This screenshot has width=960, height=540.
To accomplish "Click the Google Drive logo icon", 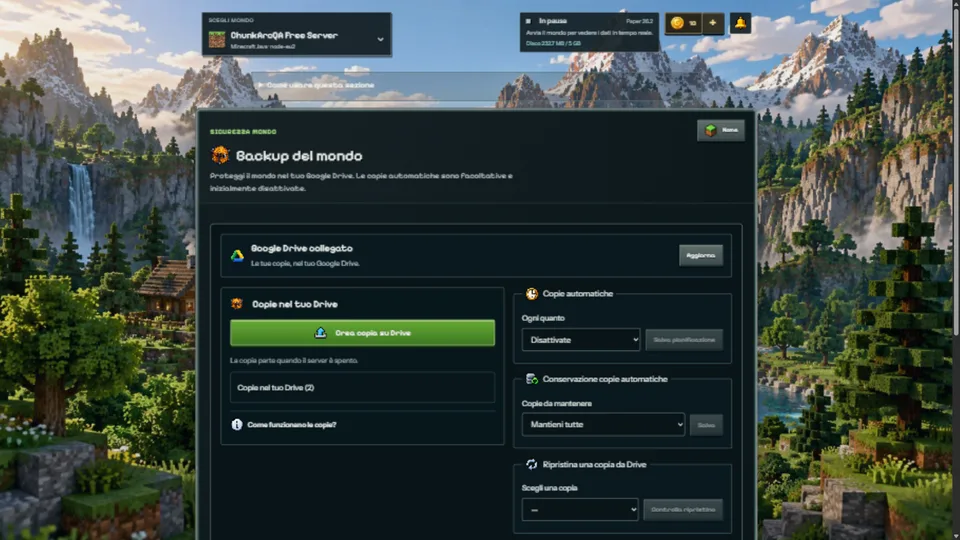I will pyautogui.click(x=237, y=256).
